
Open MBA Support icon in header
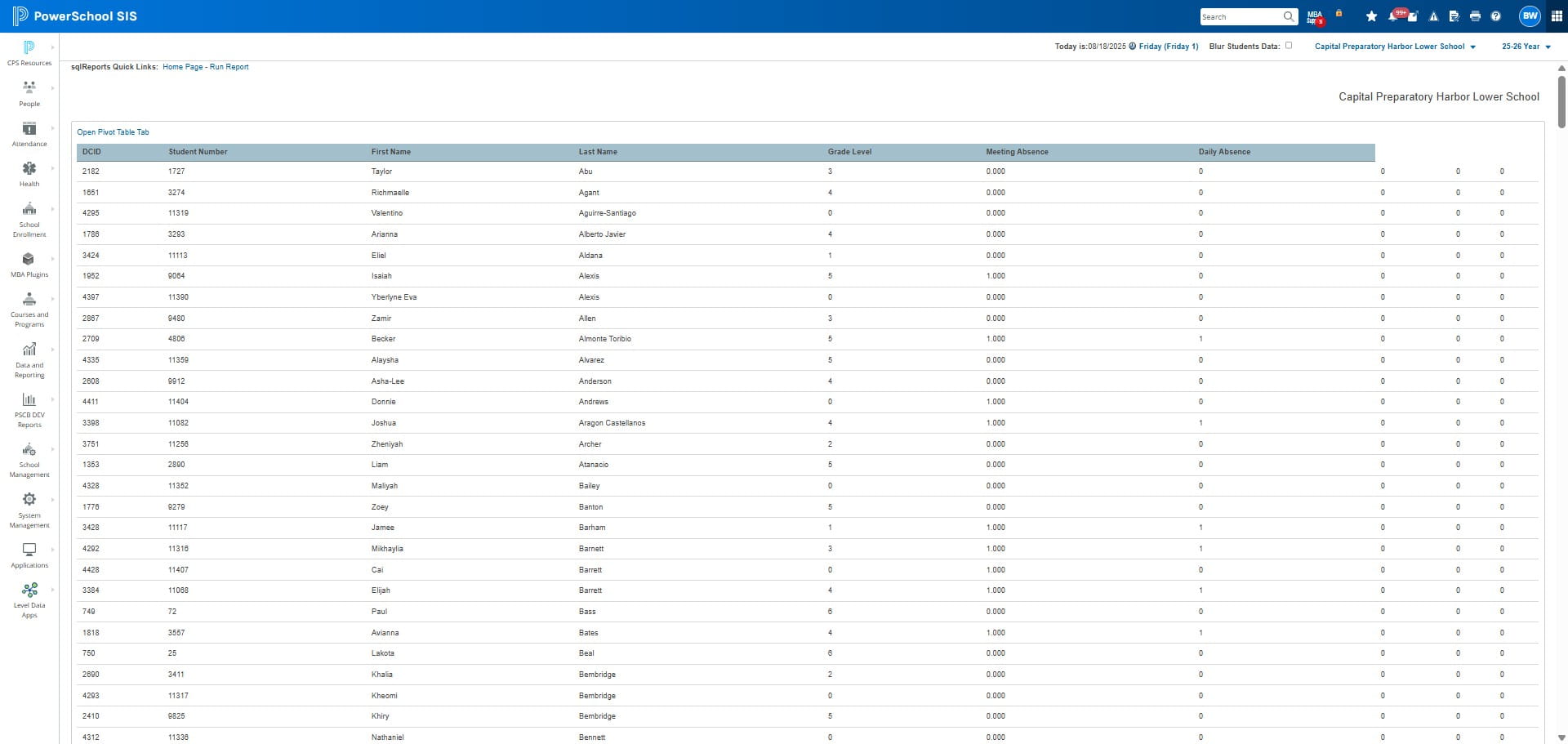(1315, 17)
